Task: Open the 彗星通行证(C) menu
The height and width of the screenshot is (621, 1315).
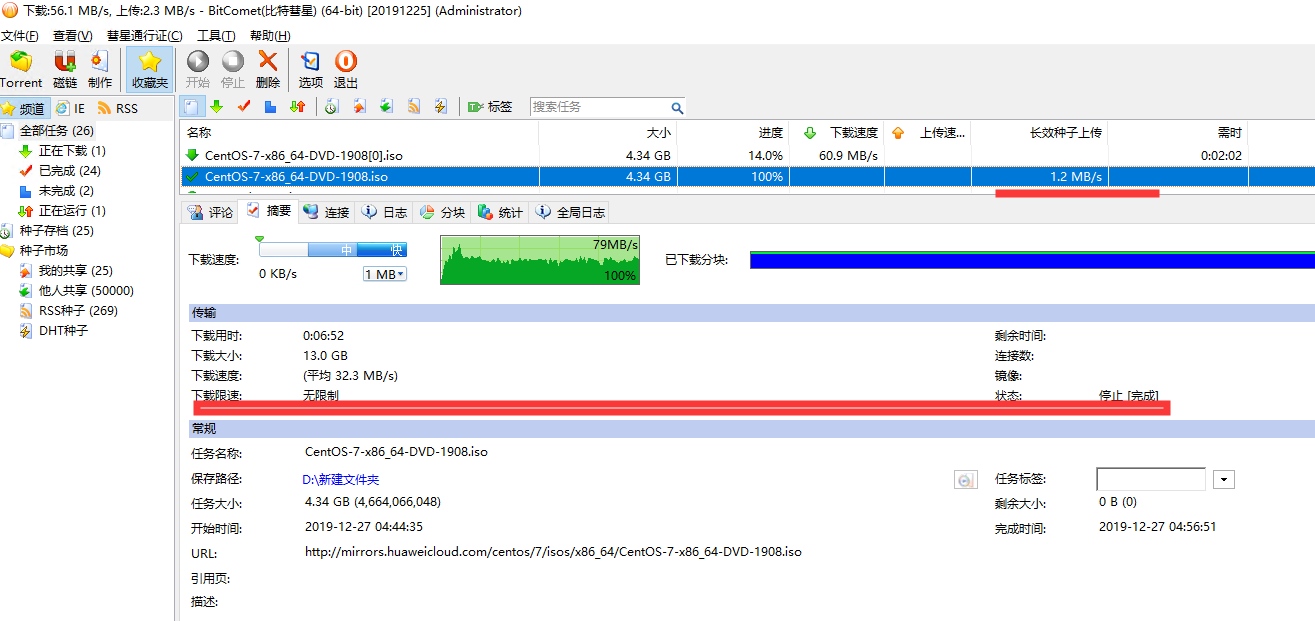Action: pos(145,36)
